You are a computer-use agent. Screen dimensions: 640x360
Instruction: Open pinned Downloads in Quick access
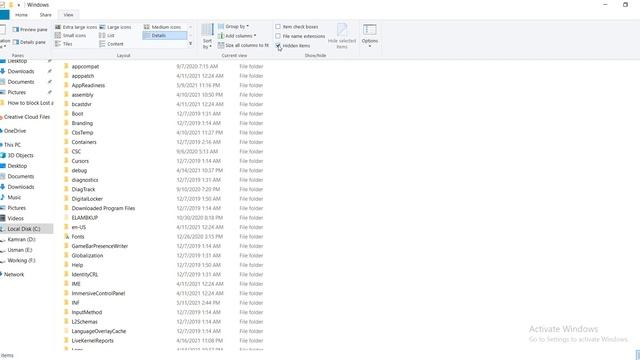pyautogui.click(x=21, y=71)
